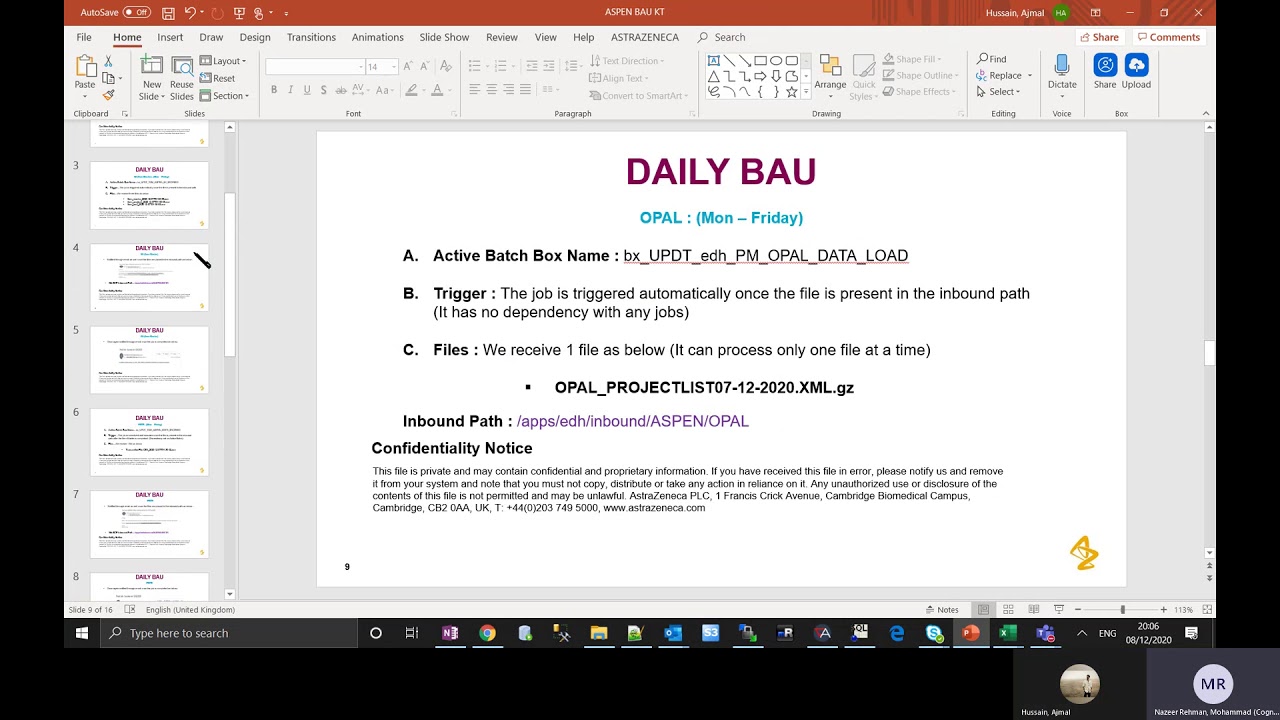Image resolution: width=1280 pixels, height=720 pixels.
Task: Open the Transitions tab
Action: (311, 37)
